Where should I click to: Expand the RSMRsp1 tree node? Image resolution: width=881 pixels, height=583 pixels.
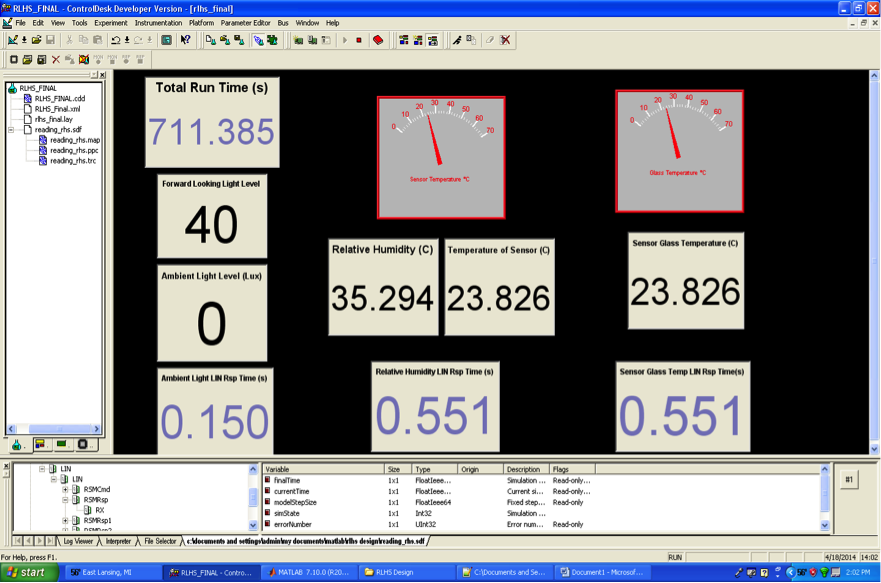tap(65, 521)
